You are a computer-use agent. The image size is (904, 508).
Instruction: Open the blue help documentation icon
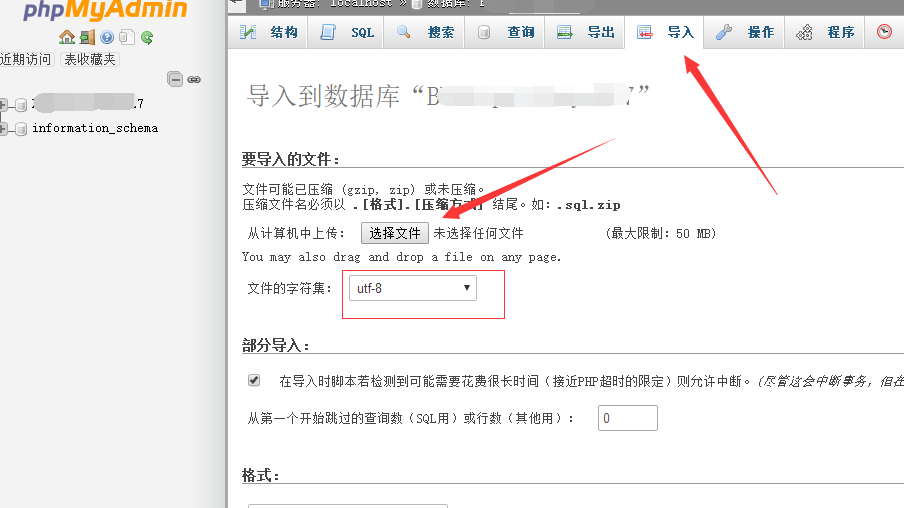tap(107, 38)
